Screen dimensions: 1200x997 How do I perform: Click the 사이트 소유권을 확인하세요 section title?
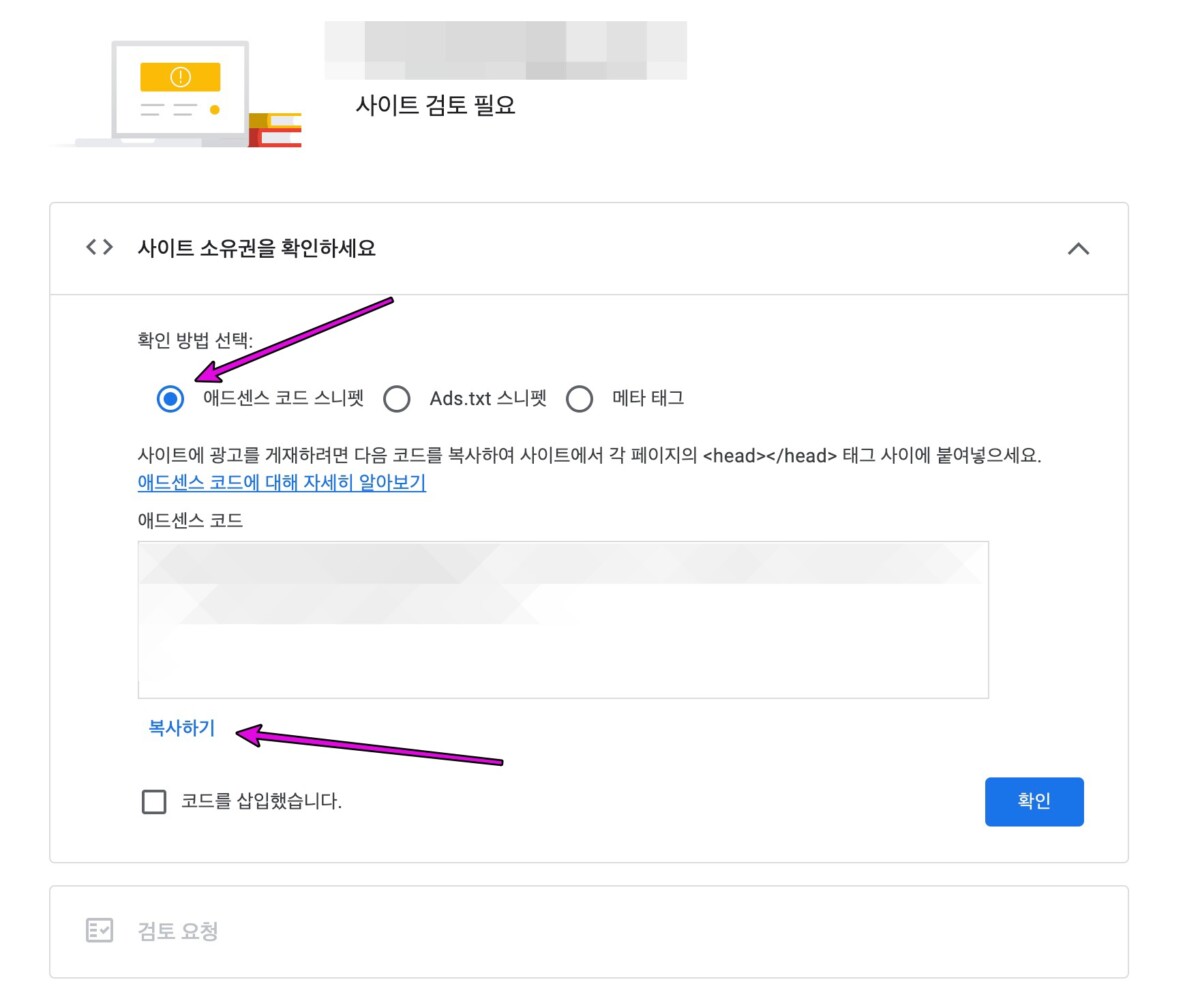point(256,249)
